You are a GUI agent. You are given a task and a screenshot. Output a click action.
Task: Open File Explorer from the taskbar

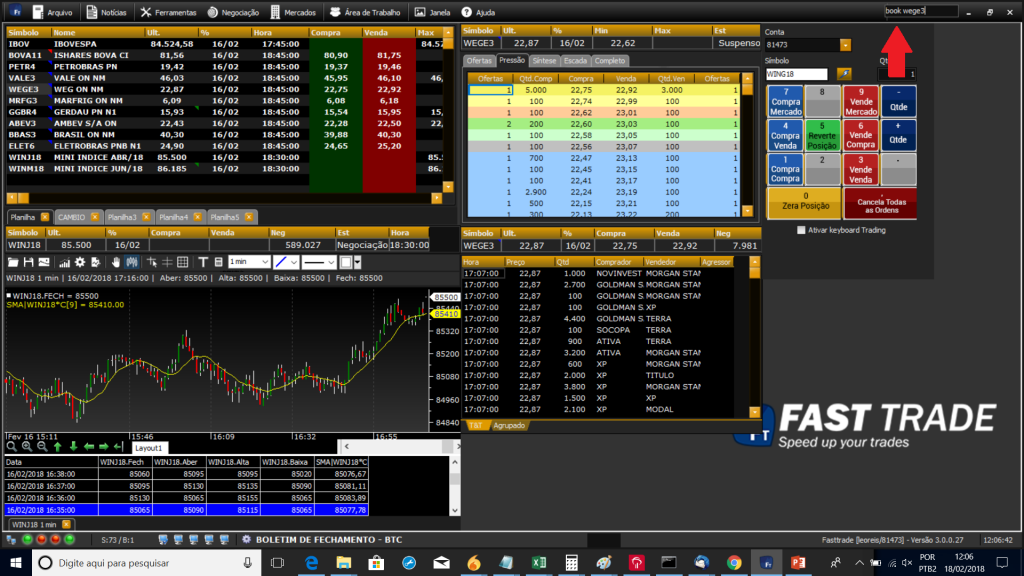coord(344,562)
